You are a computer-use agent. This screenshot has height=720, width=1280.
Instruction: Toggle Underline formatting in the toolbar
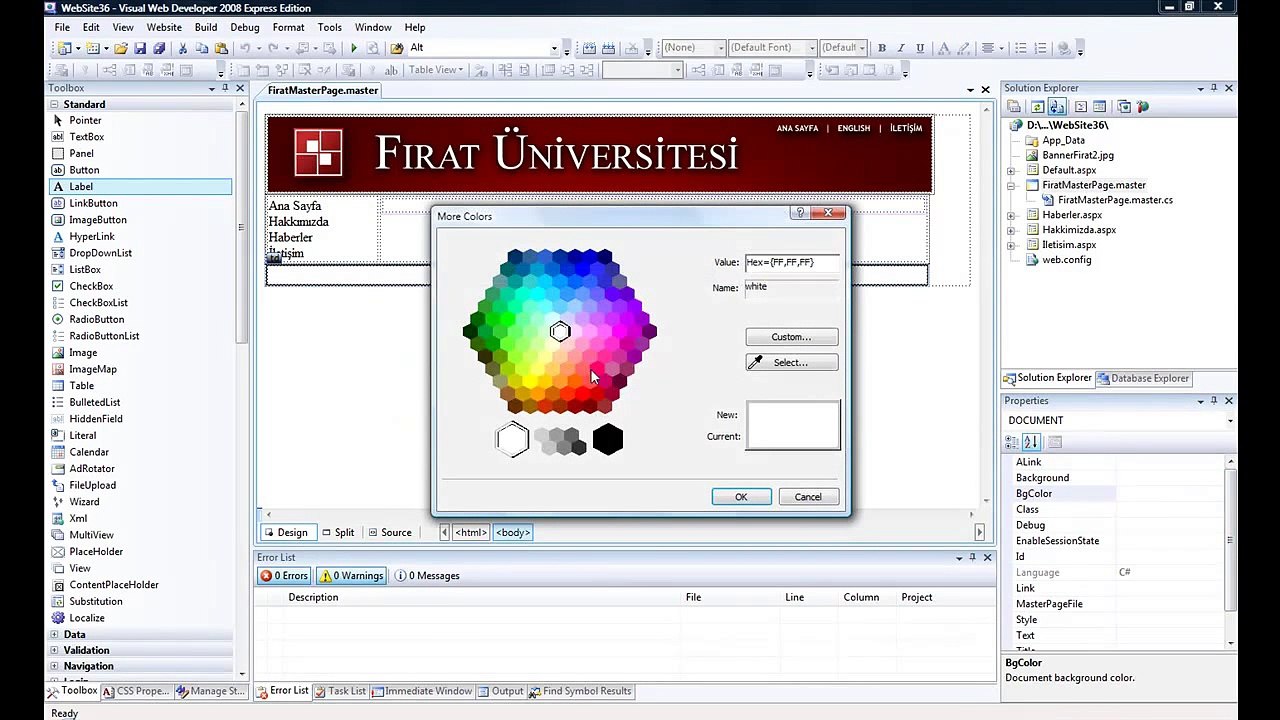(920, 48)
